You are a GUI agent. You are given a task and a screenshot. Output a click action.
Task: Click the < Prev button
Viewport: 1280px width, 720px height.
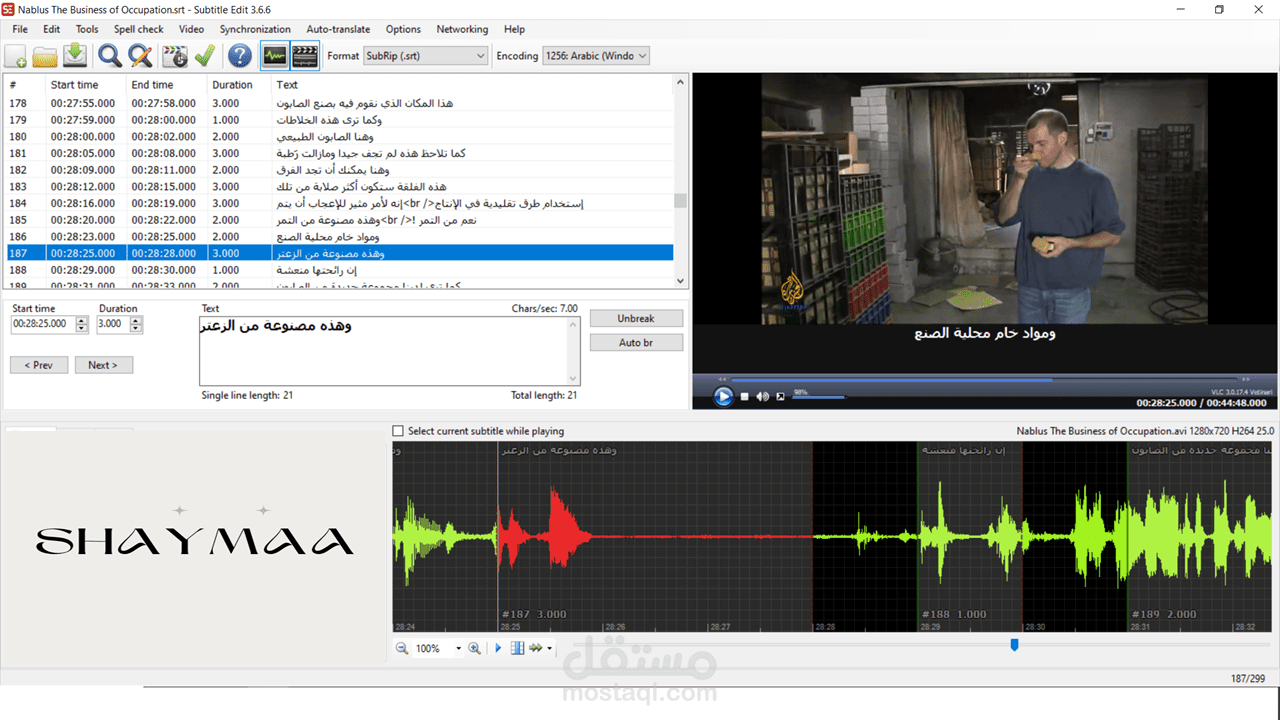tap(39, 365)
